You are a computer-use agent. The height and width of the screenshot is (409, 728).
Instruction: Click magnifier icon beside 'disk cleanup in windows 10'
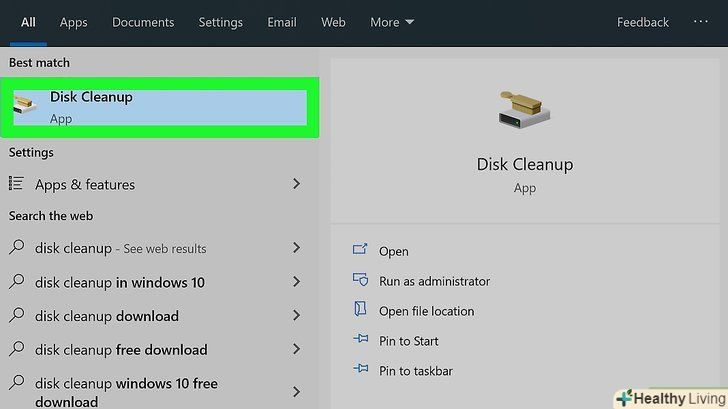[17, 281]
